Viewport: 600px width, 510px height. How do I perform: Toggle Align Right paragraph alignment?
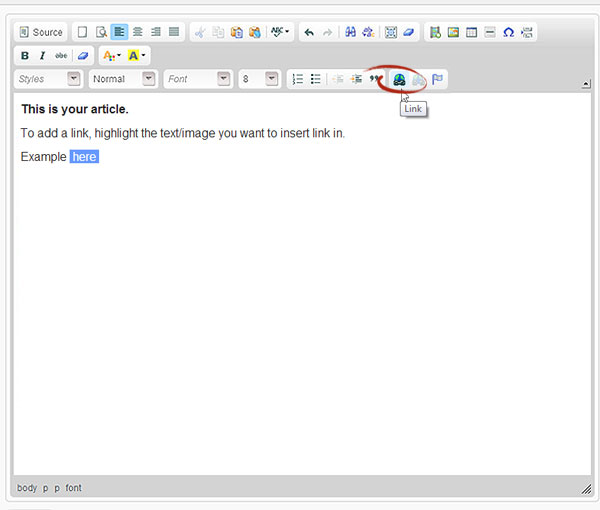pos(156,32)
